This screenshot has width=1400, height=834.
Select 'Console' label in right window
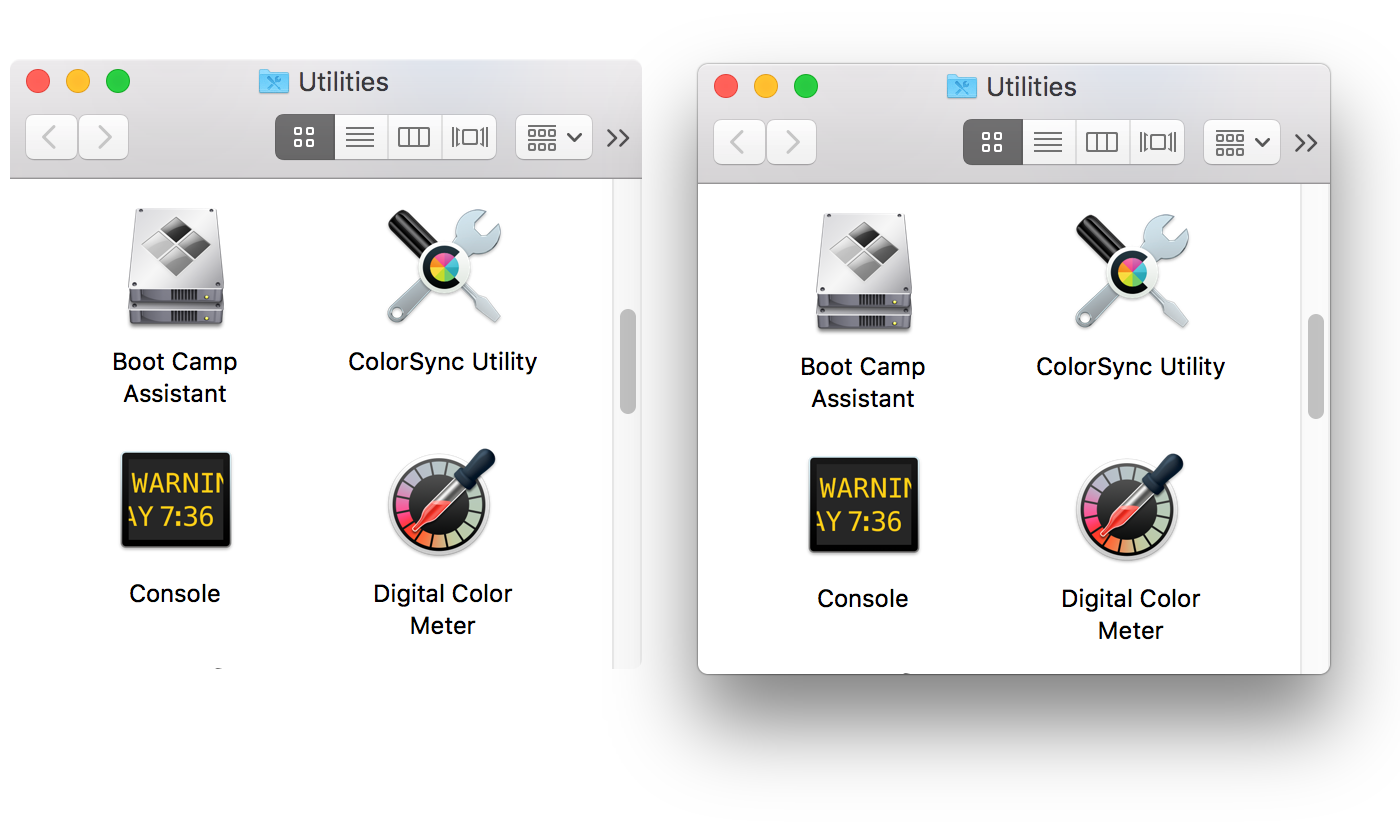863,598
